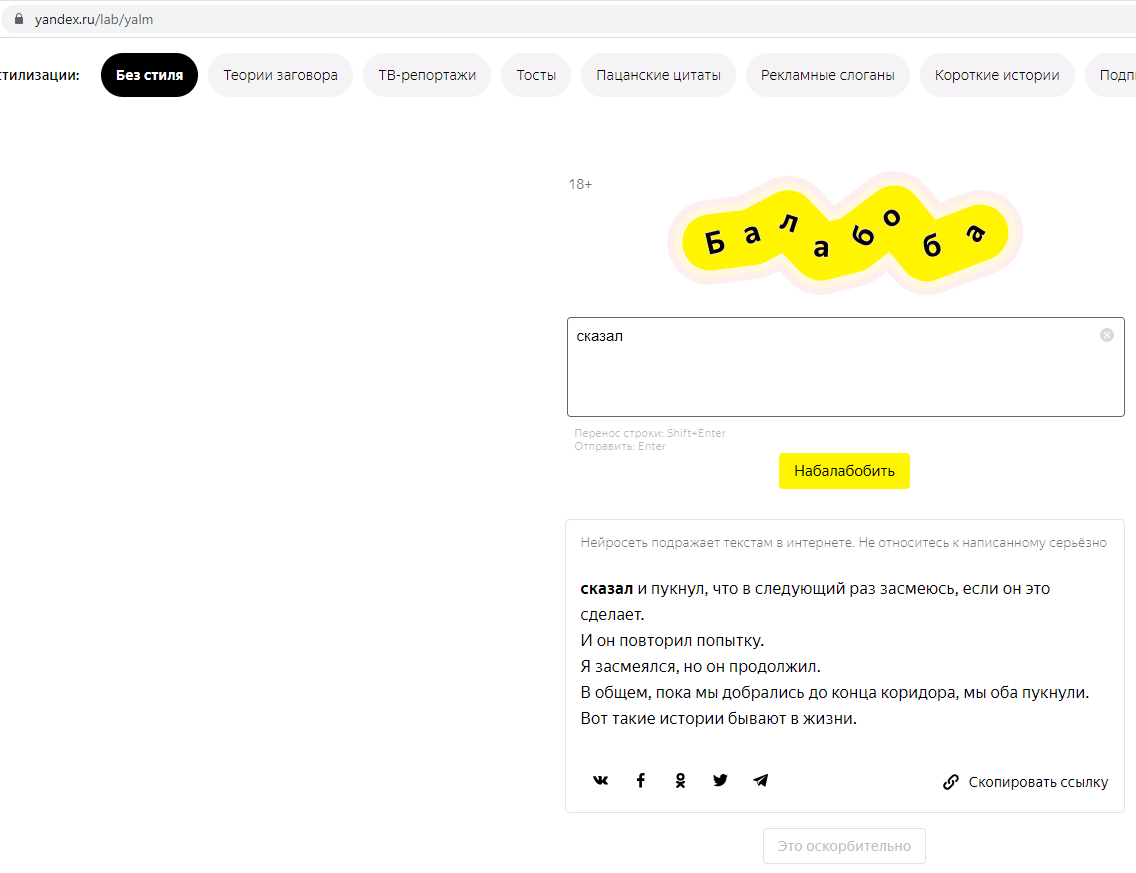Click the «Это оскорбительно» button
The width and height of the screenshot is (1136, 873).
844,846
